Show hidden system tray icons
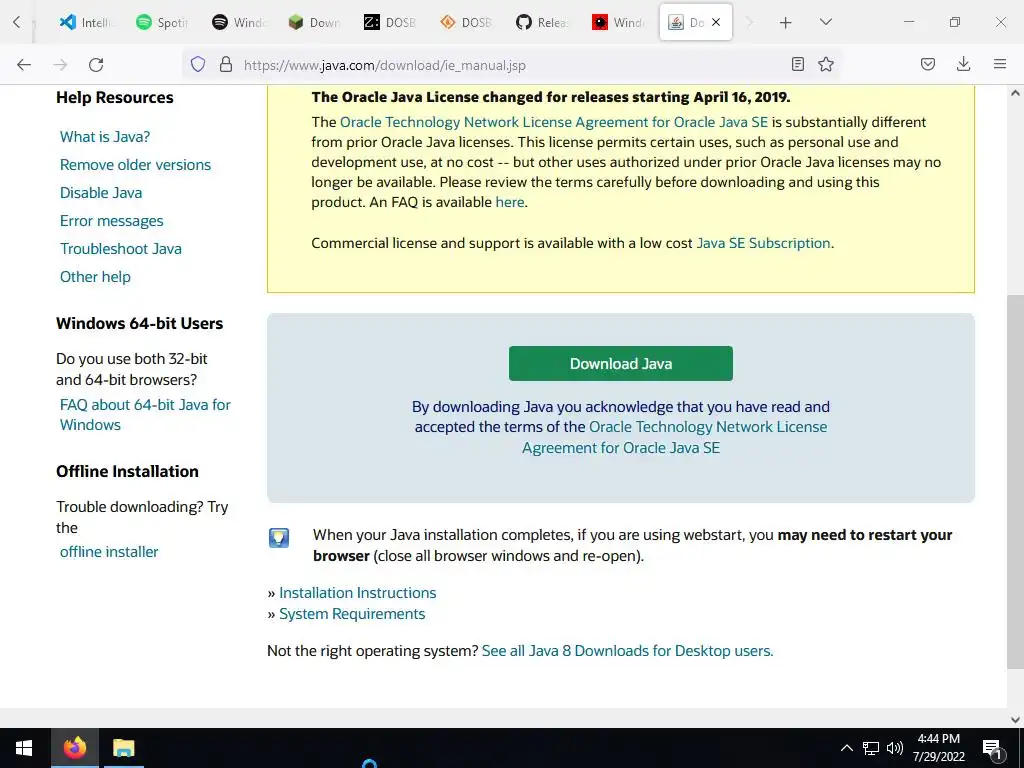 click(846, 748)
